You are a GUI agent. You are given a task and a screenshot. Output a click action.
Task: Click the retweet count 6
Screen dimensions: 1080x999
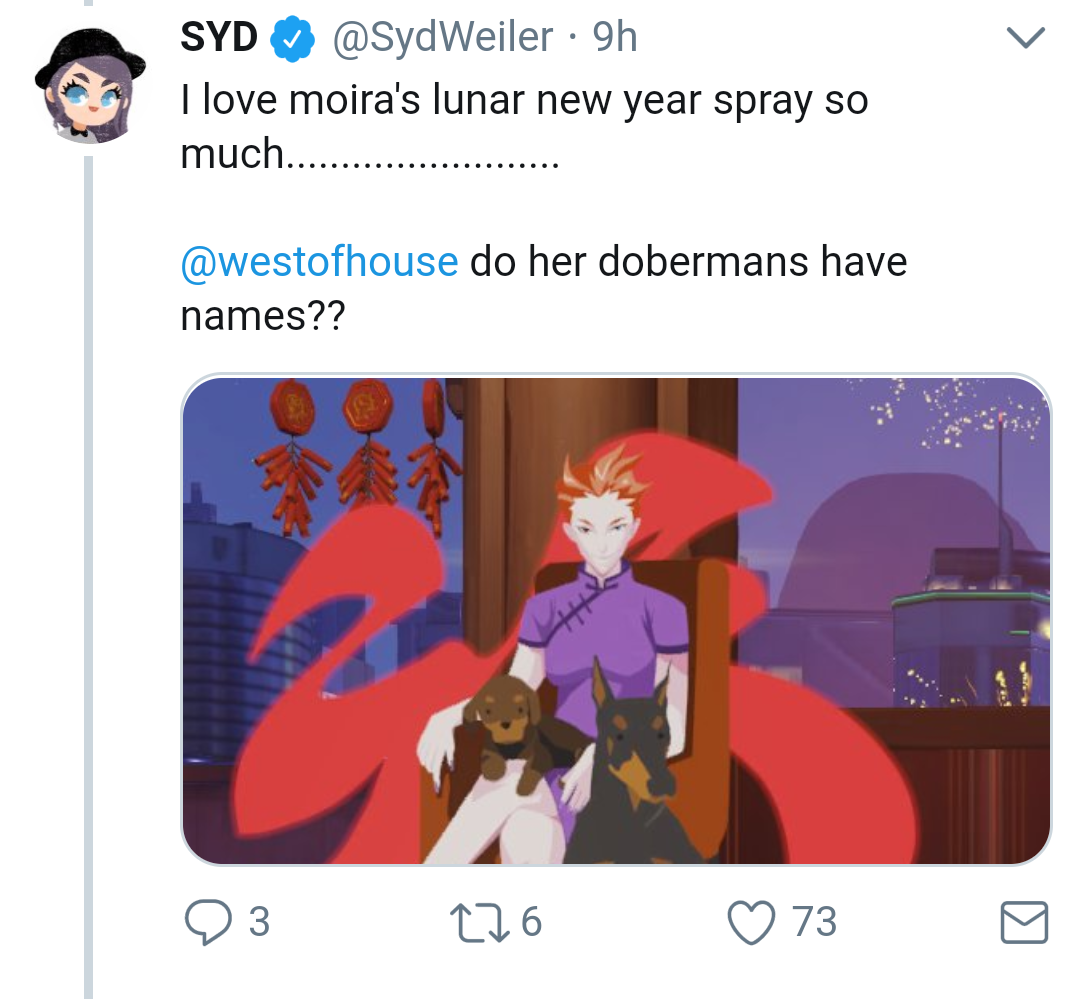click(x=531, y=922)
